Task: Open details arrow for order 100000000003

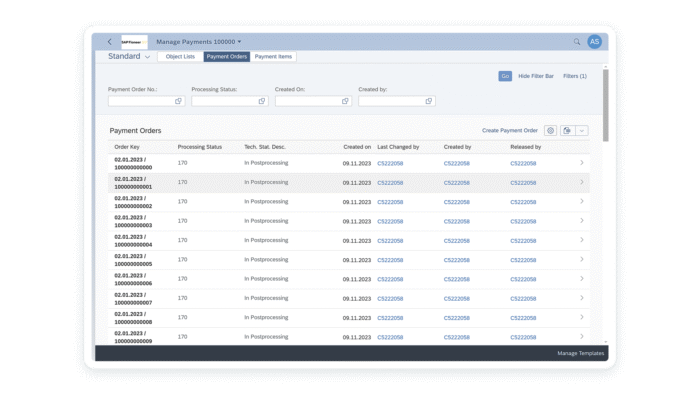Action: pos(582,221)
